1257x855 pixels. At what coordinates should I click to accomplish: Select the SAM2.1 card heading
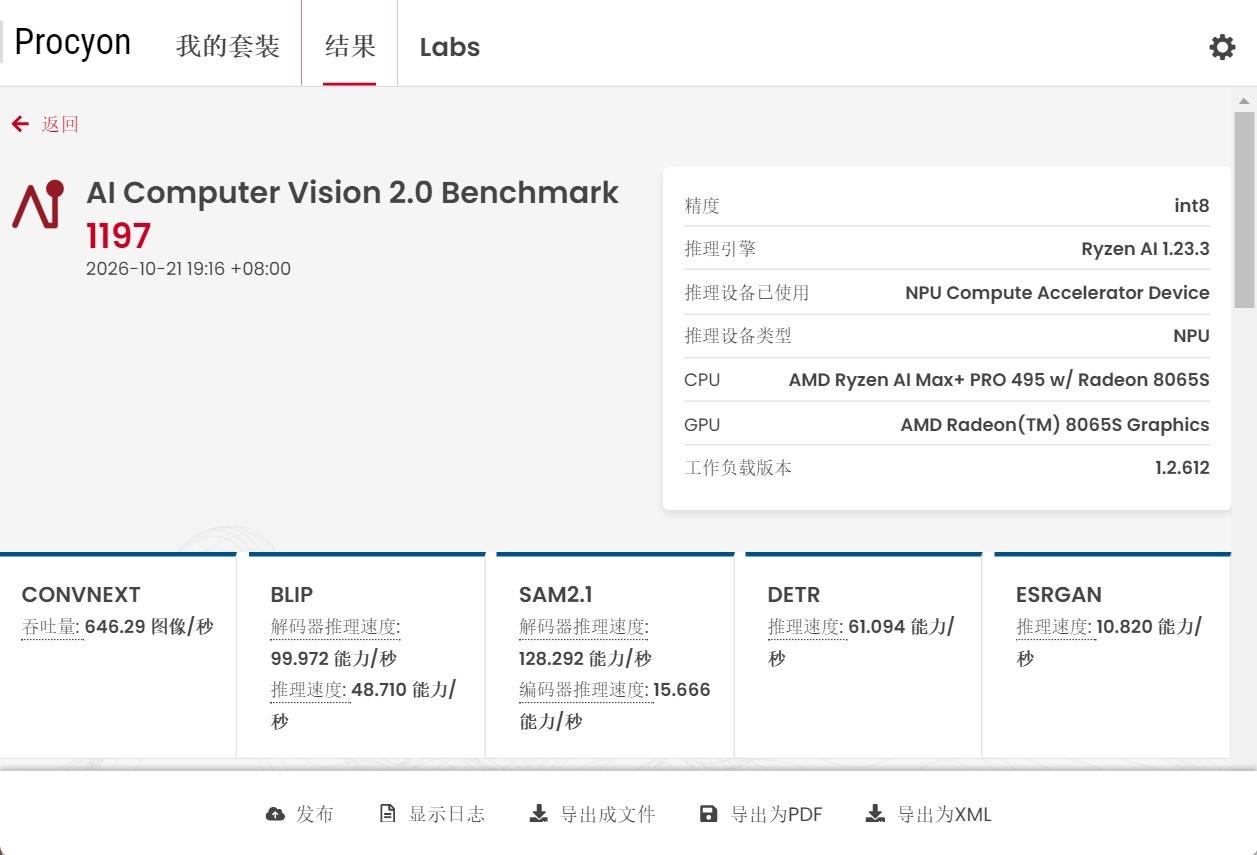pos(556,595)
